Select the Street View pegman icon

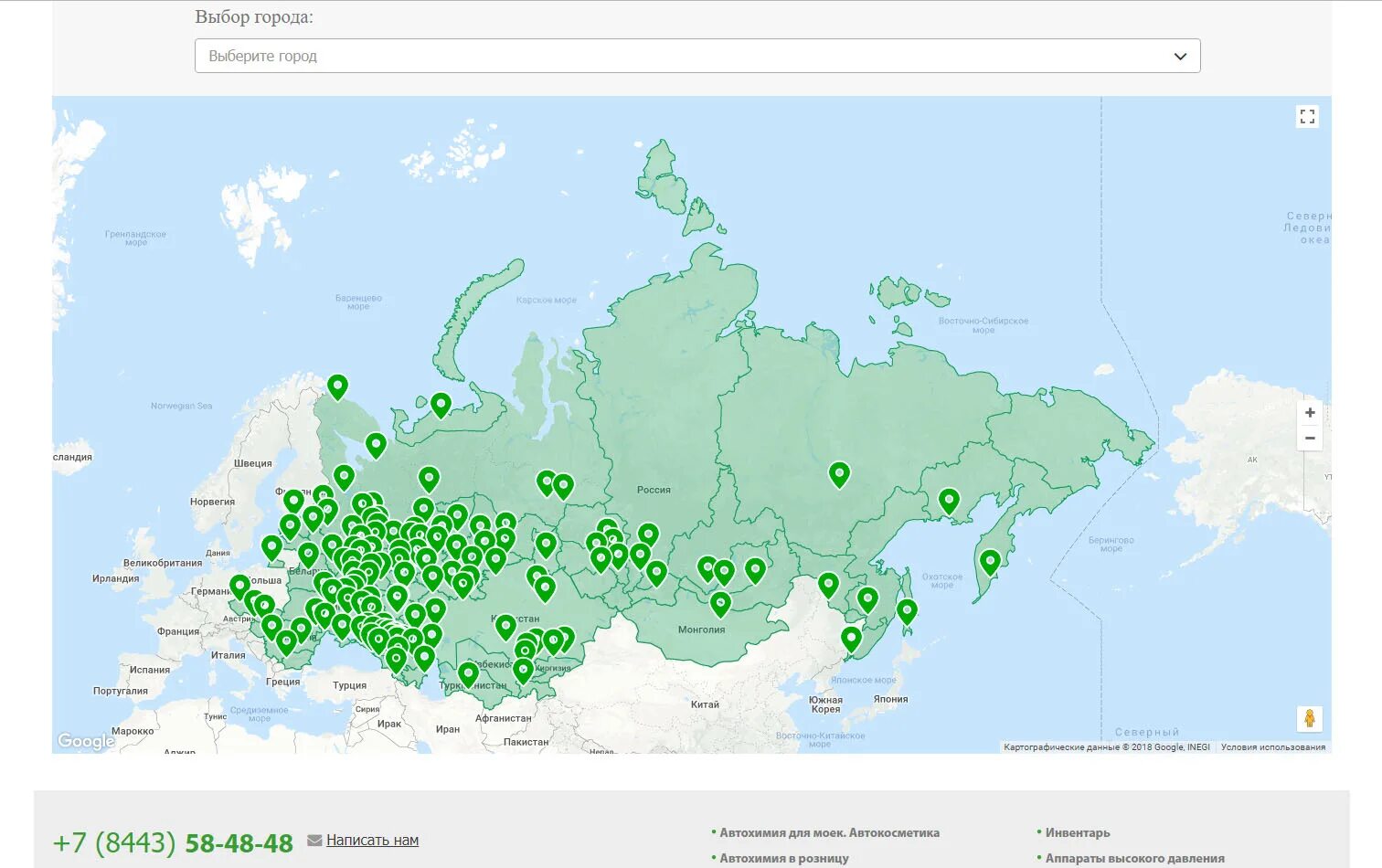click(1309, 718)
